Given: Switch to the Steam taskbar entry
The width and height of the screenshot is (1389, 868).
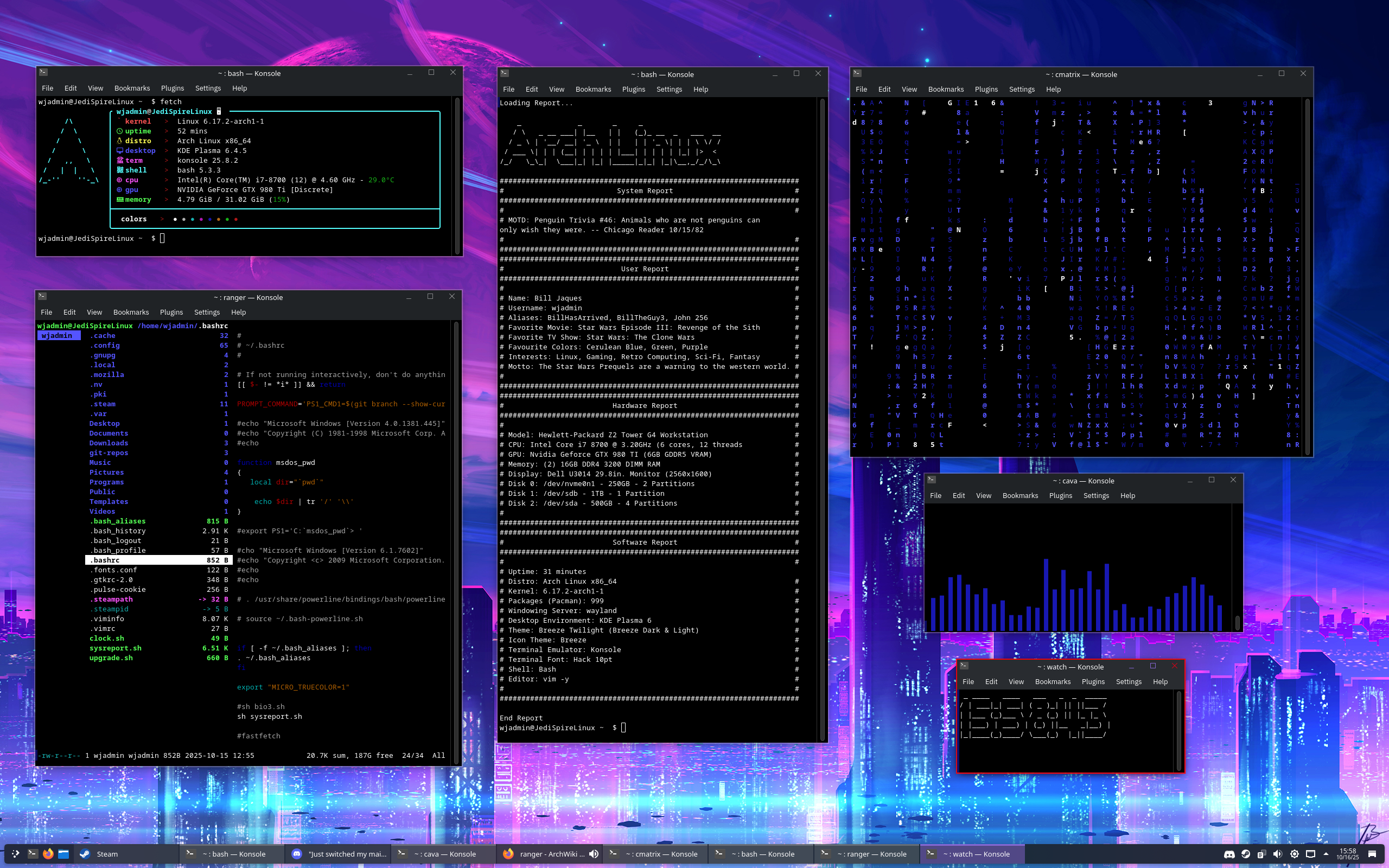Looking at the screenshot, I should point(107,854).
